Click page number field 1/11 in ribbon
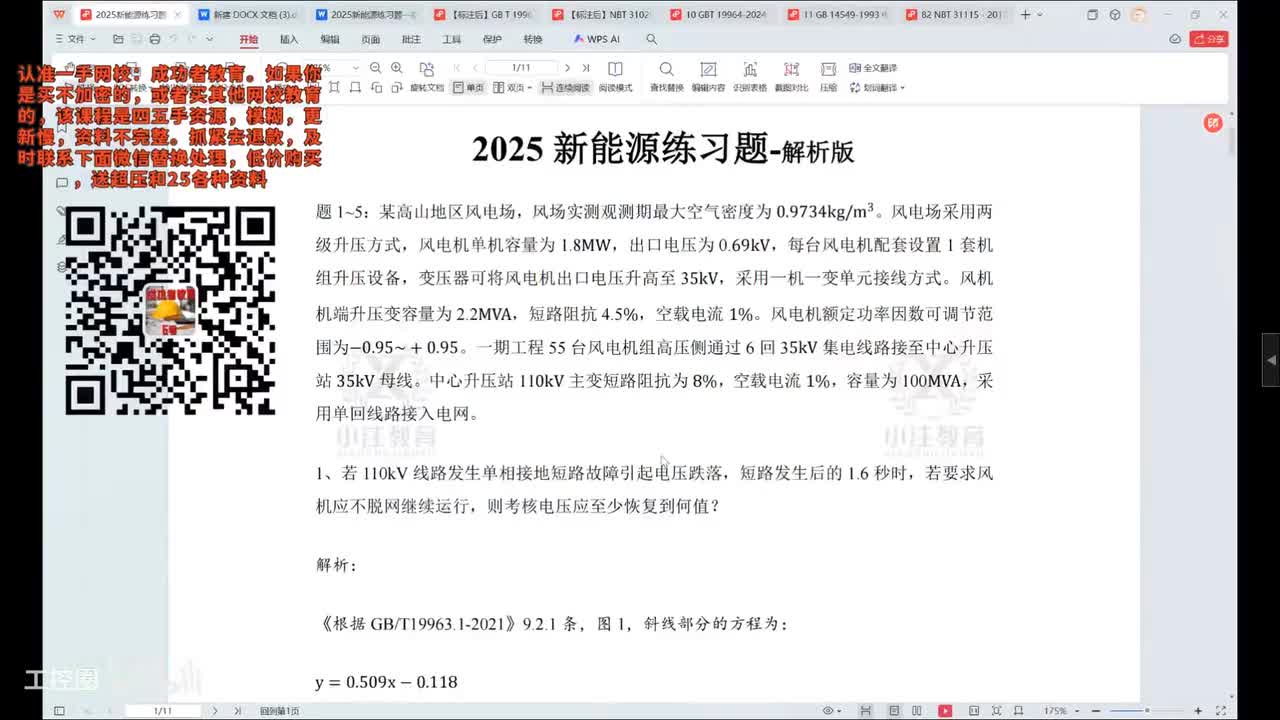 (x=521, y=68)
